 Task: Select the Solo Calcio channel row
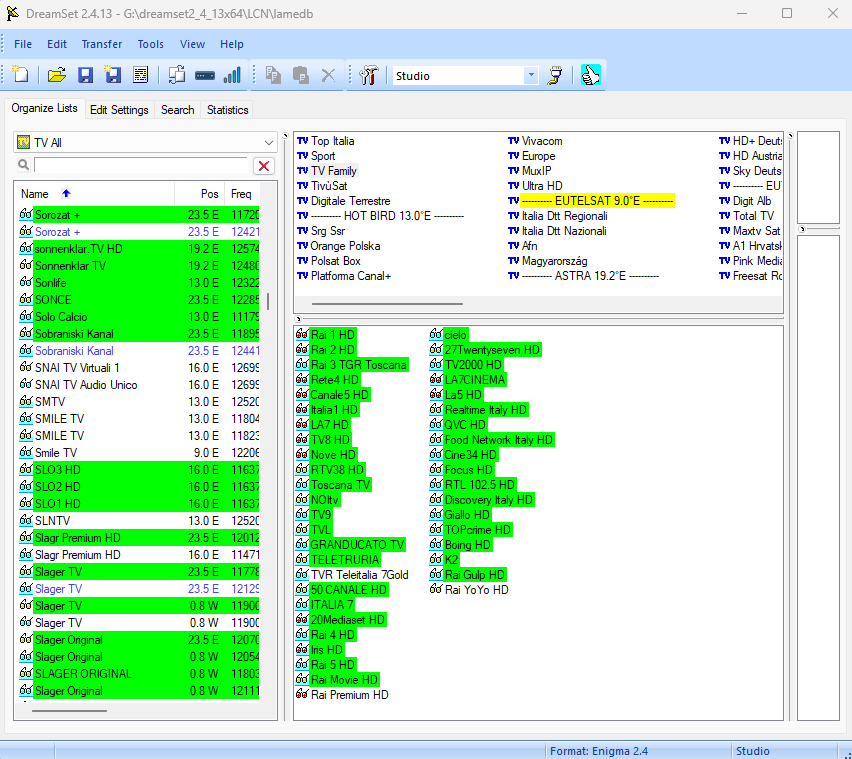[x=139, y=317]
